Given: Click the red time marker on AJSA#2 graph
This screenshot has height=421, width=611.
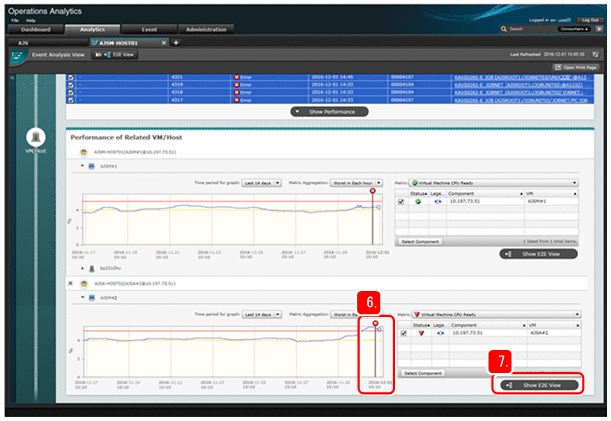Looking at the screenshot, I should [375, 324].
